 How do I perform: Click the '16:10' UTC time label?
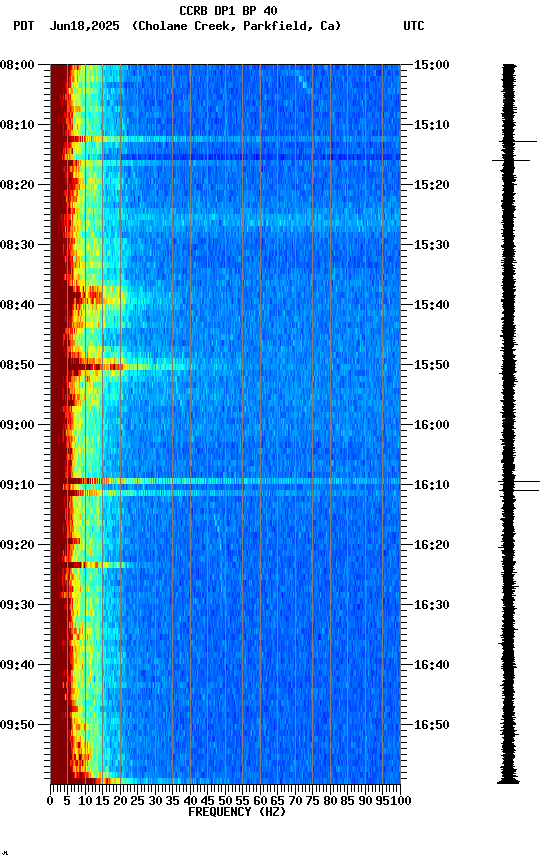(431, 485)
